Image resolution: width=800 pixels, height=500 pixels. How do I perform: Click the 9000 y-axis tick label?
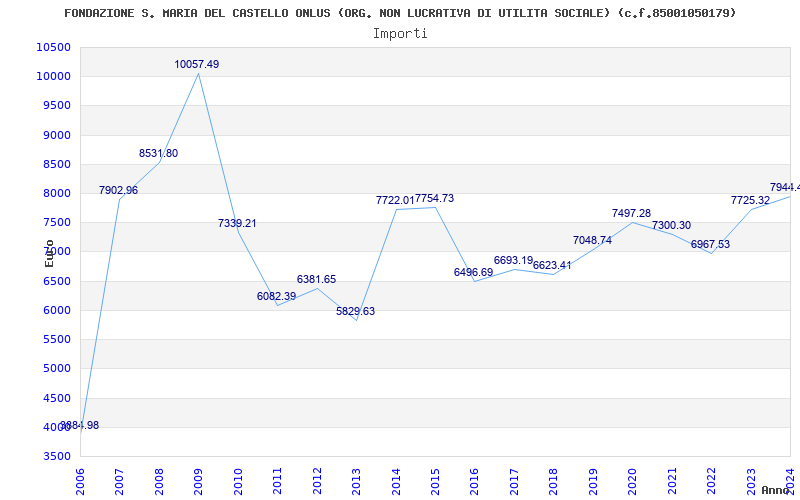(x=56, y=135)
